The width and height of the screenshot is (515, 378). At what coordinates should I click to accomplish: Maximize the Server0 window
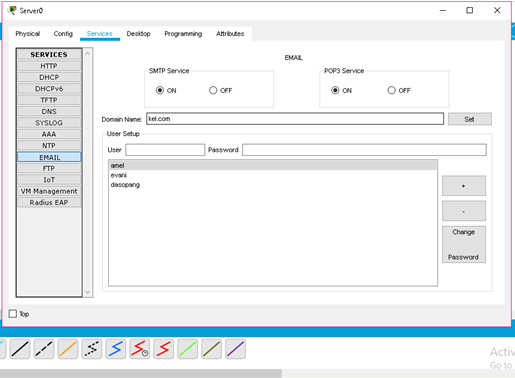coord(470,10)
